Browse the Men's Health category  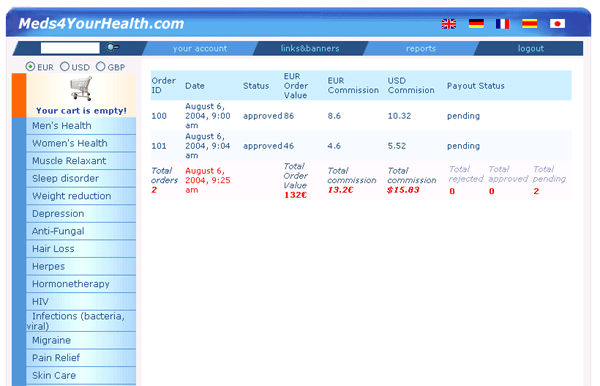tap(81, 125)
